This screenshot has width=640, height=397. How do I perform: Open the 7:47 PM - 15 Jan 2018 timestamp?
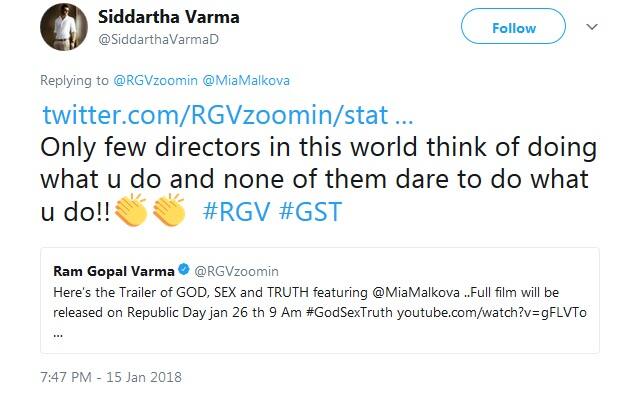click(111, 377)
